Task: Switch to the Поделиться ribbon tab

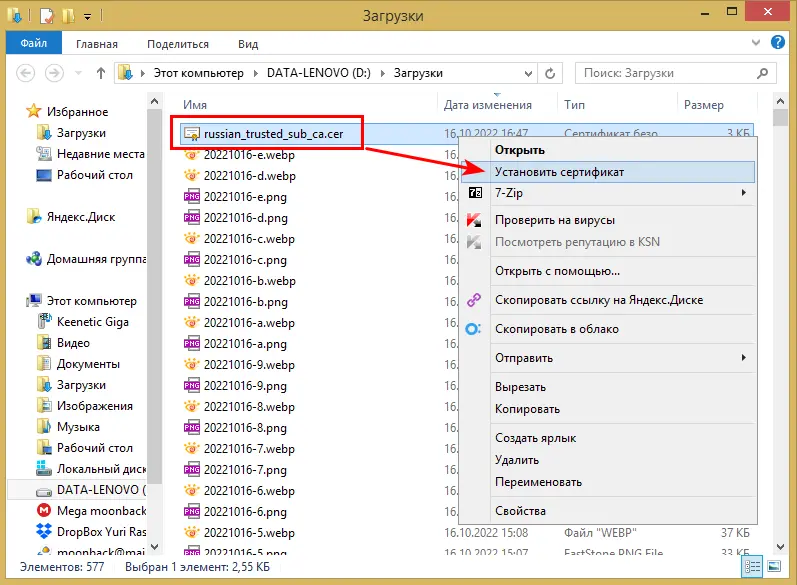Action: pyautogui.click(x=178, y=44)
